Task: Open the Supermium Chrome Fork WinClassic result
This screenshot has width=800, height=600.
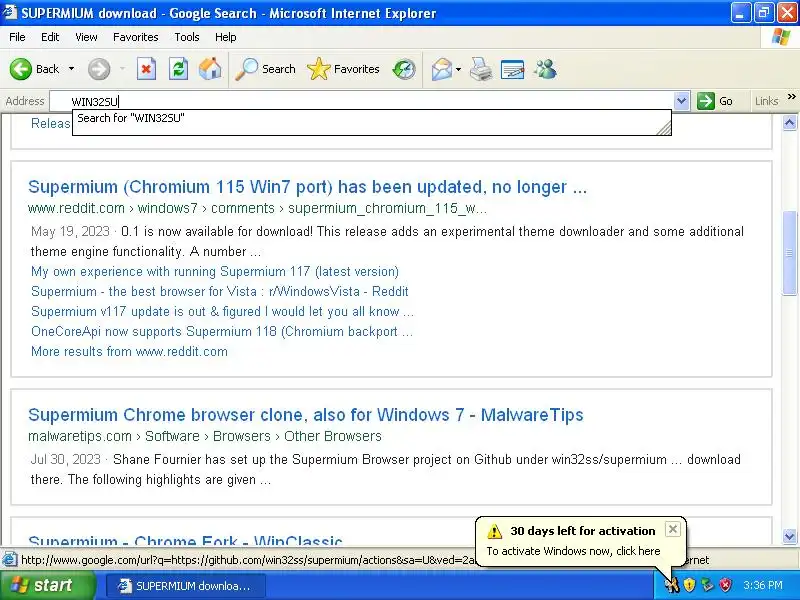Action: (185, 540)
